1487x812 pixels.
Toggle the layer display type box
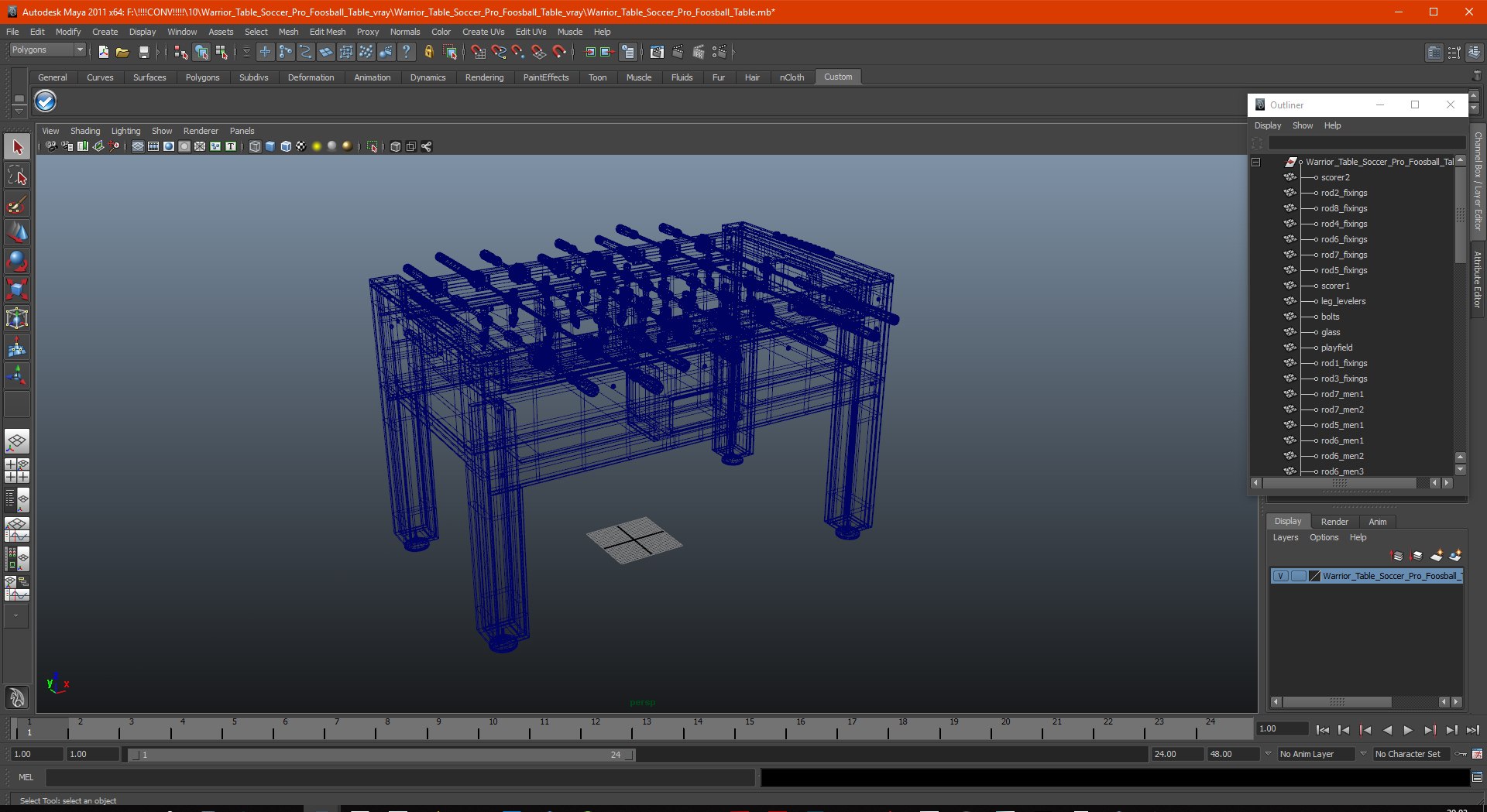1299,576
